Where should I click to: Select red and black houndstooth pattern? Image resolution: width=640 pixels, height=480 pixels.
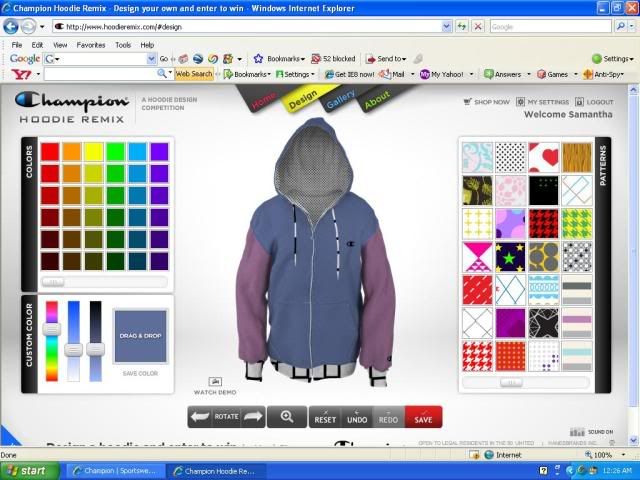[543, 224]
